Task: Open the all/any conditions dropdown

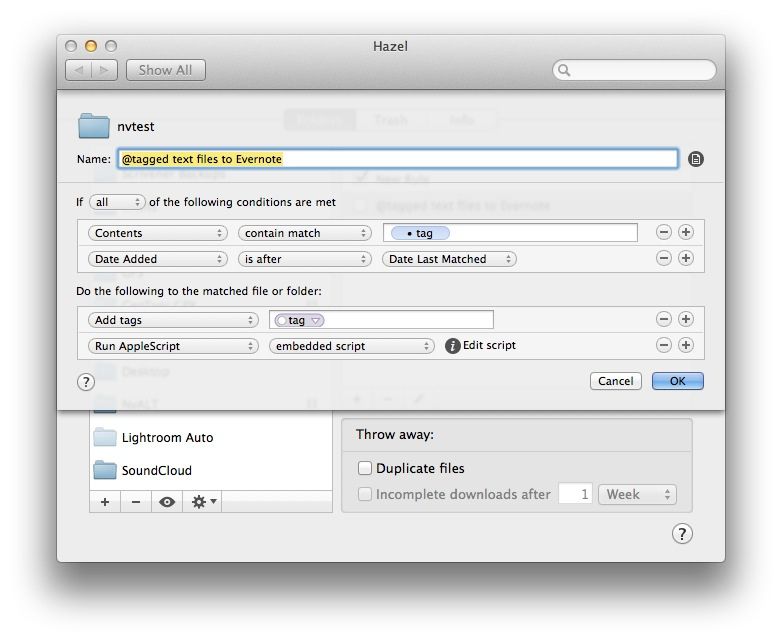Action: [x=117, y=202]
